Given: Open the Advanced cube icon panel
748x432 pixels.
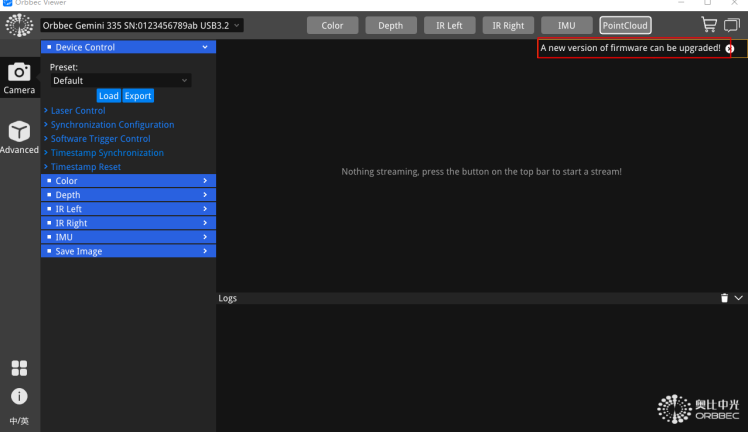Looking at the screenshot, I should click(19, 137).
